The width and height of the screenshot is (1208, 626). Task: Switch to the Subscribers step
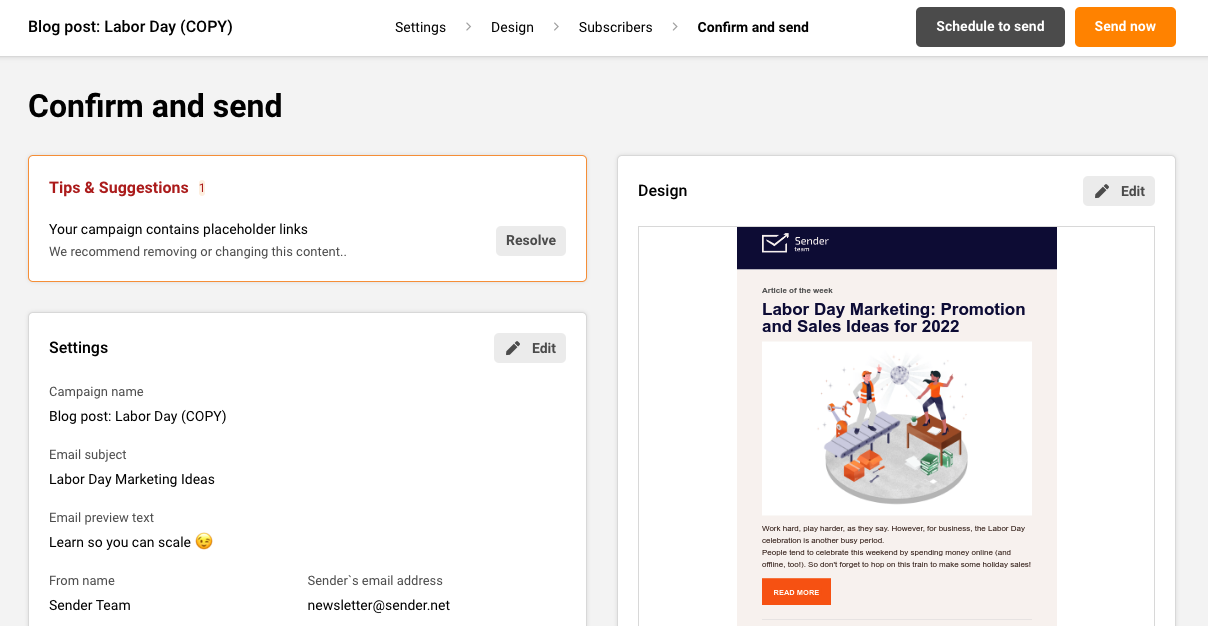[x=615, y=27]
